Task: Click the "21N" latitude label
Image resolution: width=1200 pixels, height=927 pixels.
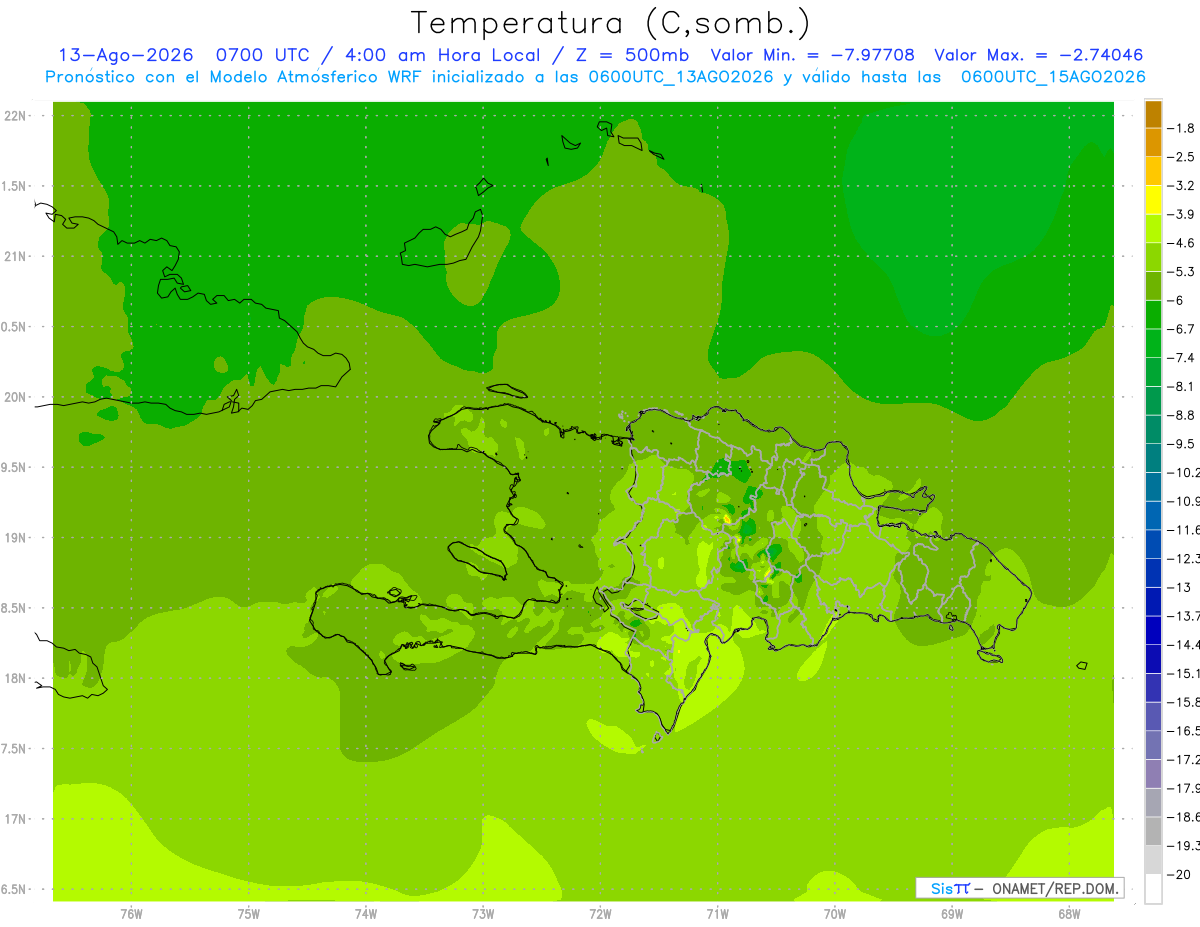Action: coord(14,256)
